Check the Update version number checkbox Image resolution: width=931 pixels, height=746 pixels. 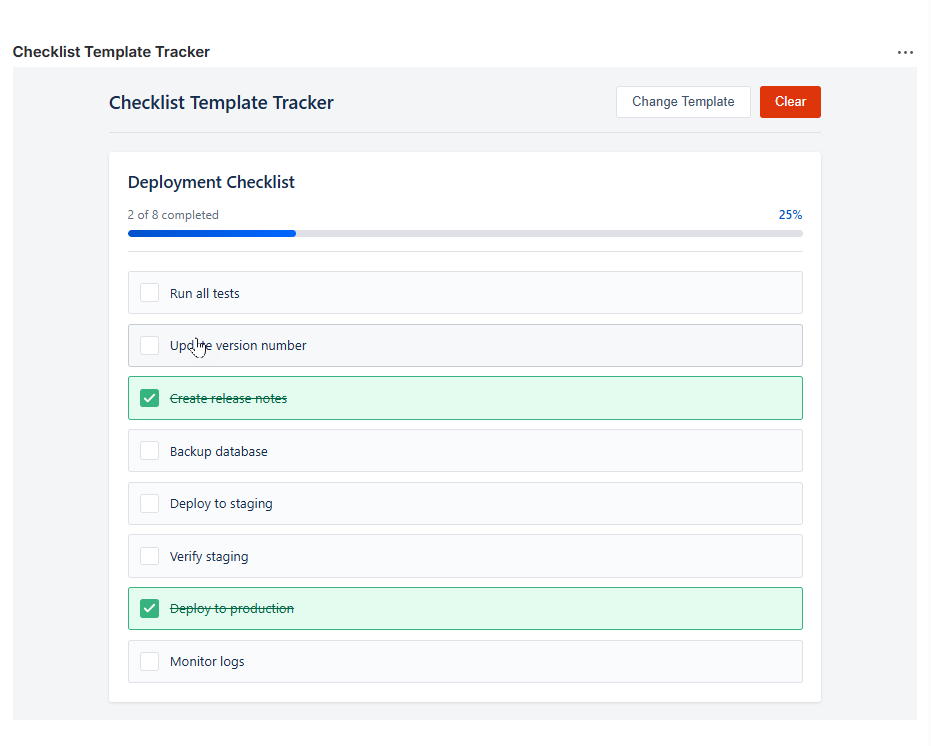(x=149, y=345)
